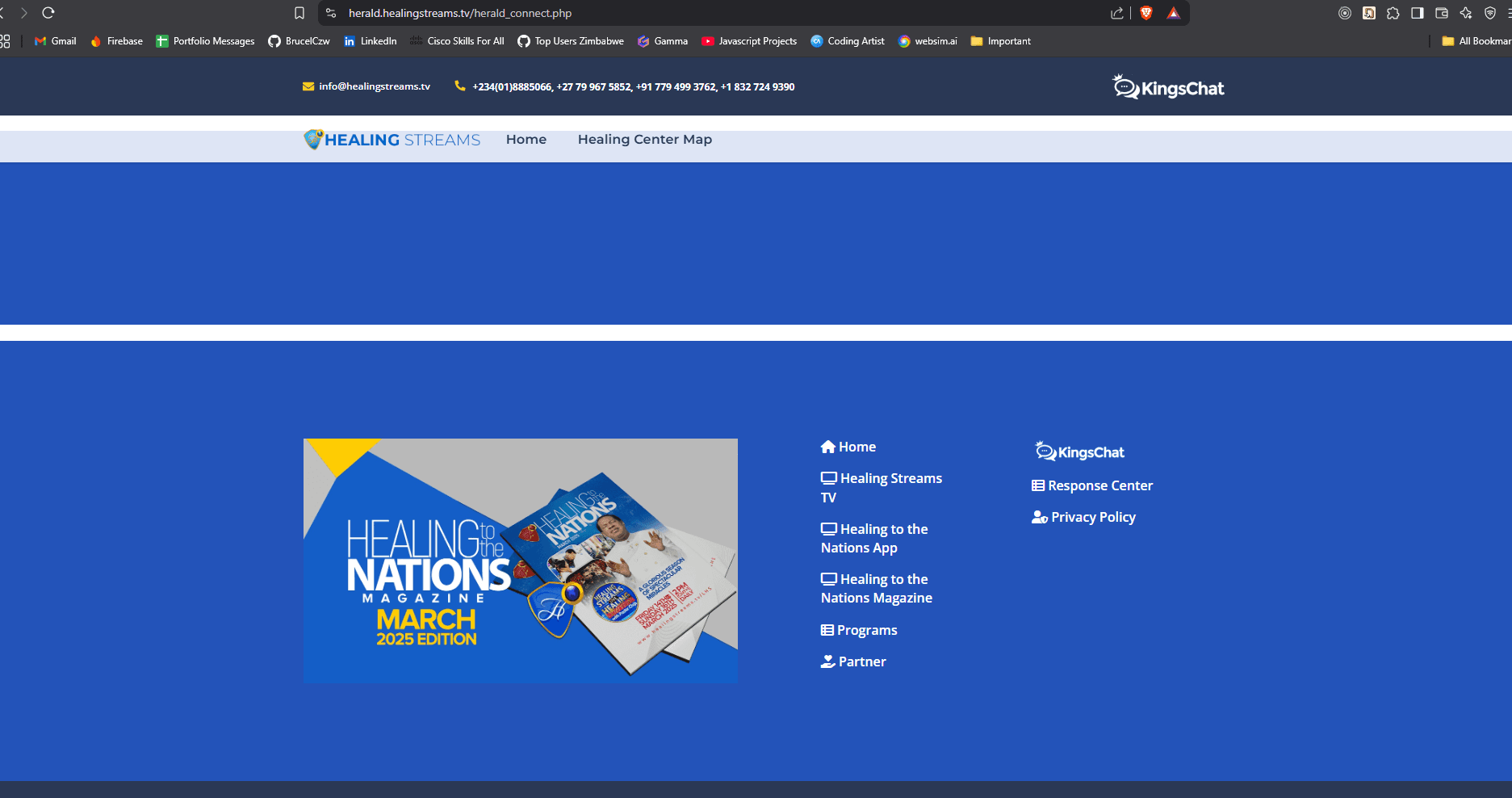Image resolution: width=1512 pixels, height=798 pixels.
Task: Open the LinkedIn bookmark
Action: (371, 41)
